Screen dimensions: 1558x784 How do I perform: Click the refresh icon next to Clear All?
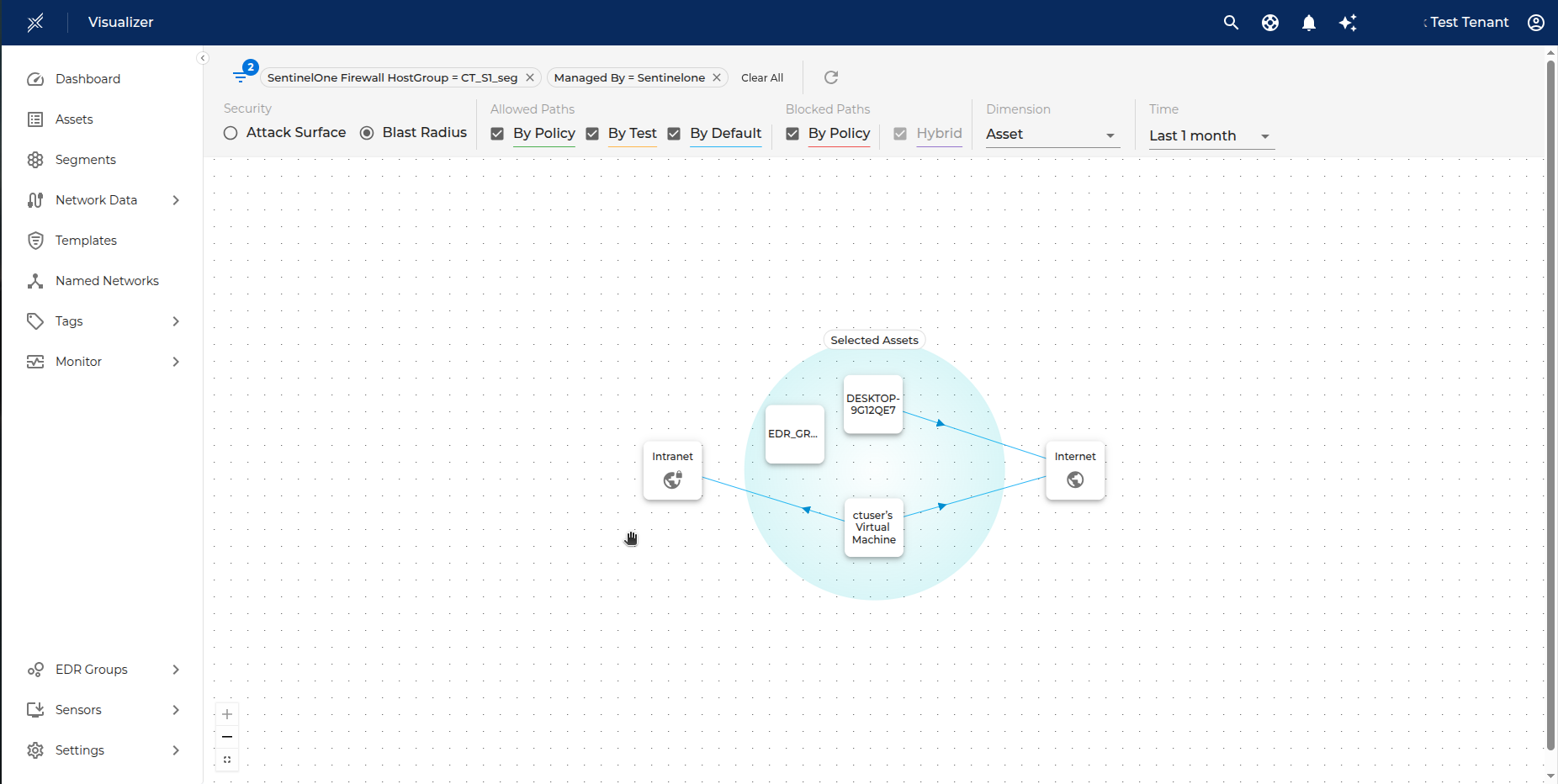pyautogui.click(x=831, y=77)
